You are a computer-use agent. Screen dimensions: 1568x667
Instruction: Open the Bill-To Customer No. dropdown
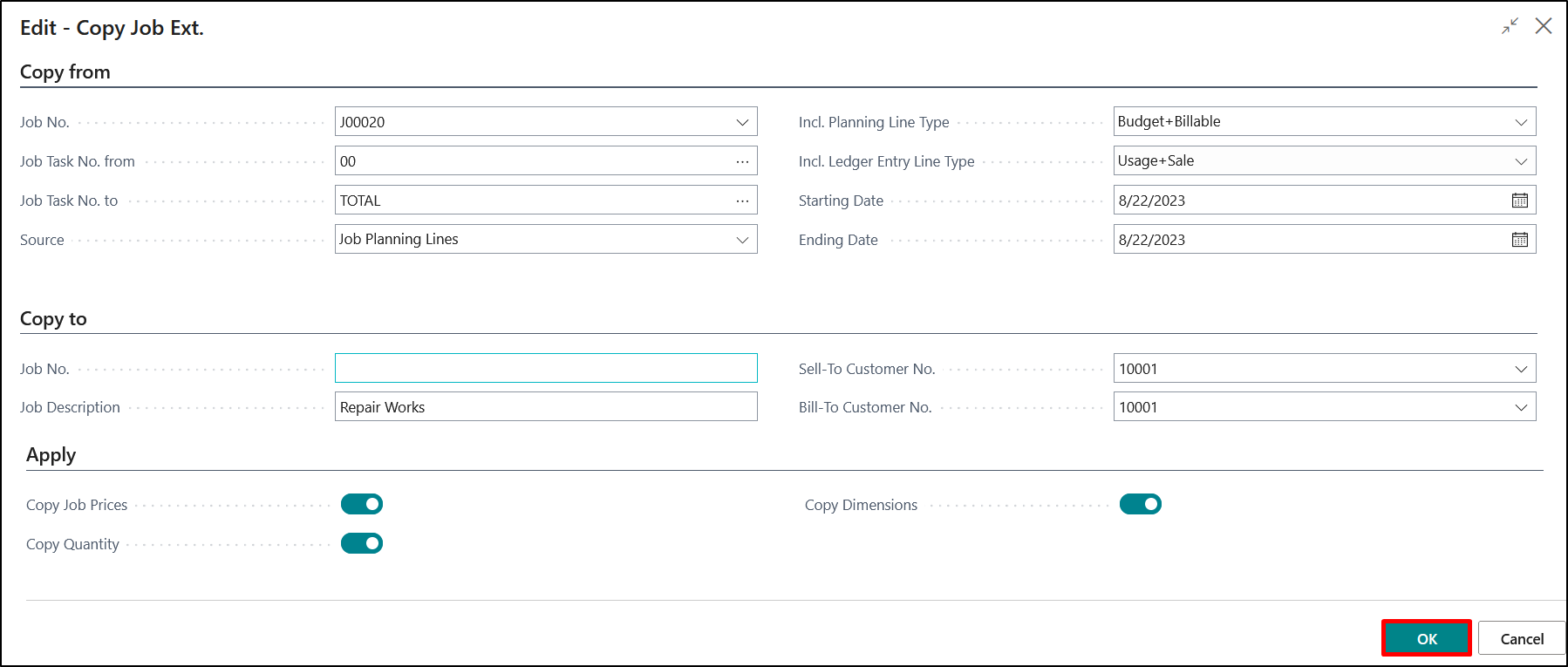[1521, 407]
